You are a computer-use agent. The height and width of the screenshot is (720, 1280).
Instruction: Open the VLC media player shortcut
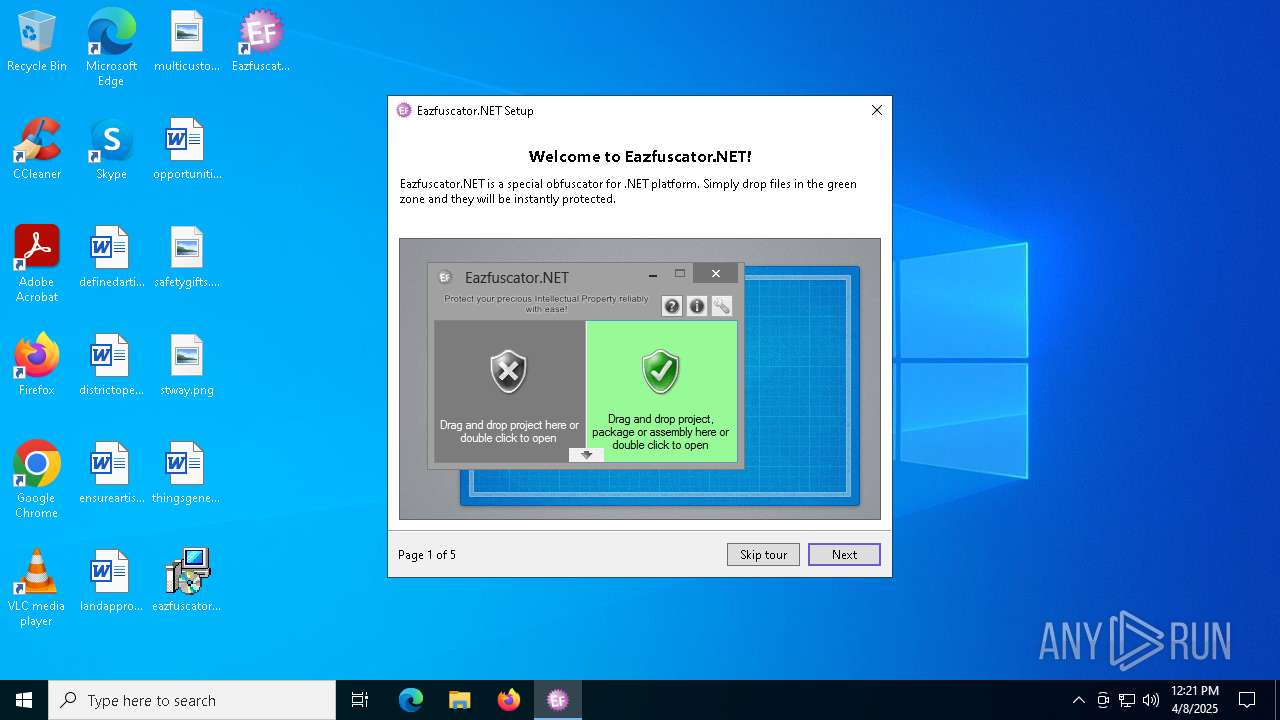point(37,588)
